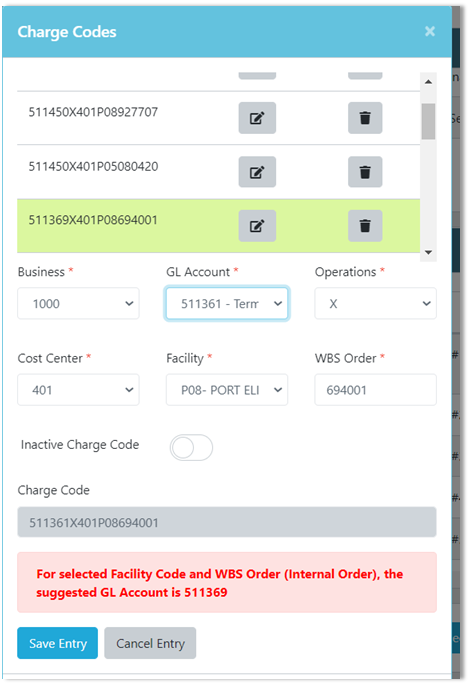Select the 511450X401P05080420 row text
Viewport: 471px width, 686px height.
tap(93, 166)
